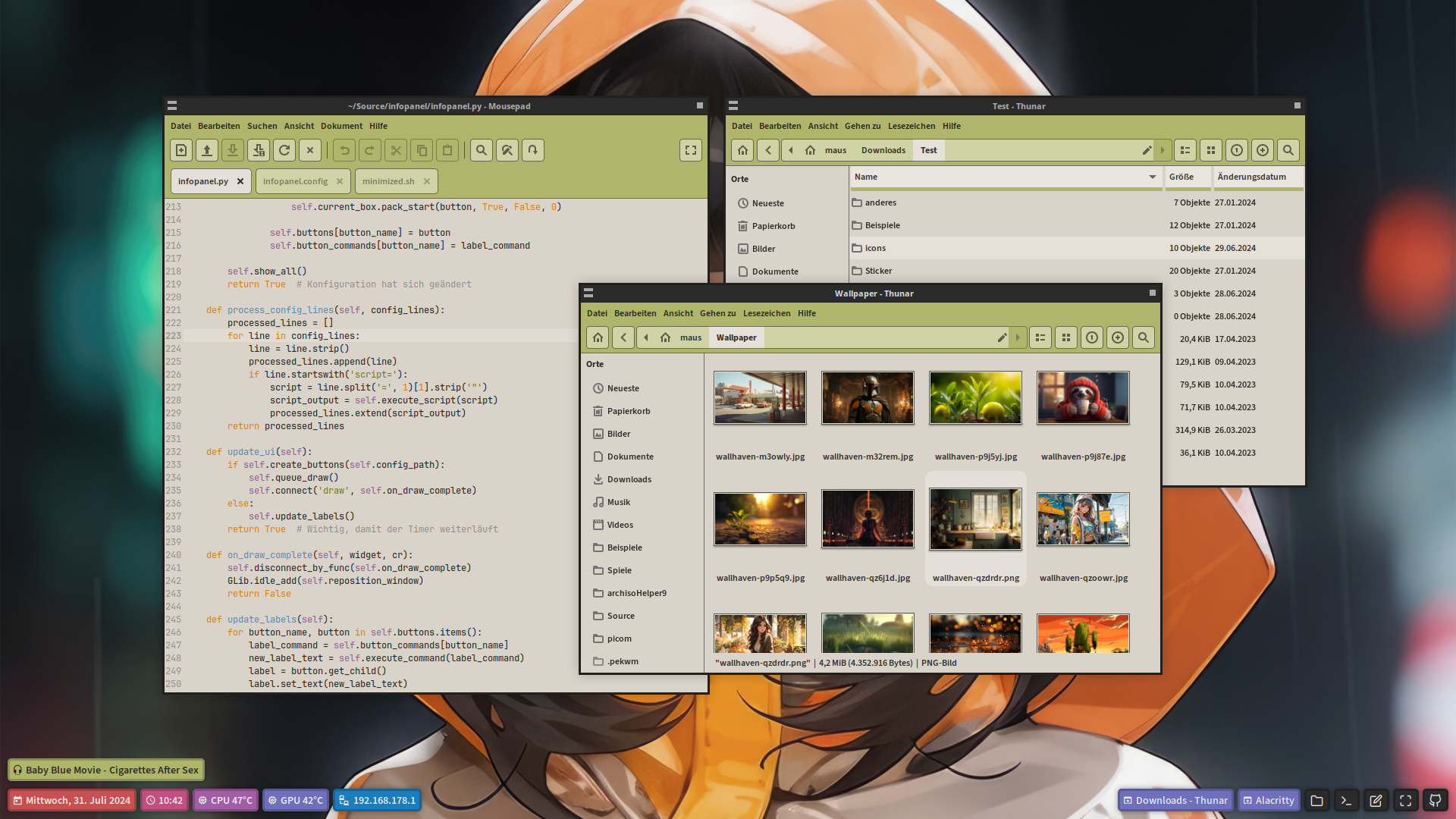Screen dimensions: 1456x819
Task: Click the find and replace icon in Mousepad
Action: click(507, 150)
